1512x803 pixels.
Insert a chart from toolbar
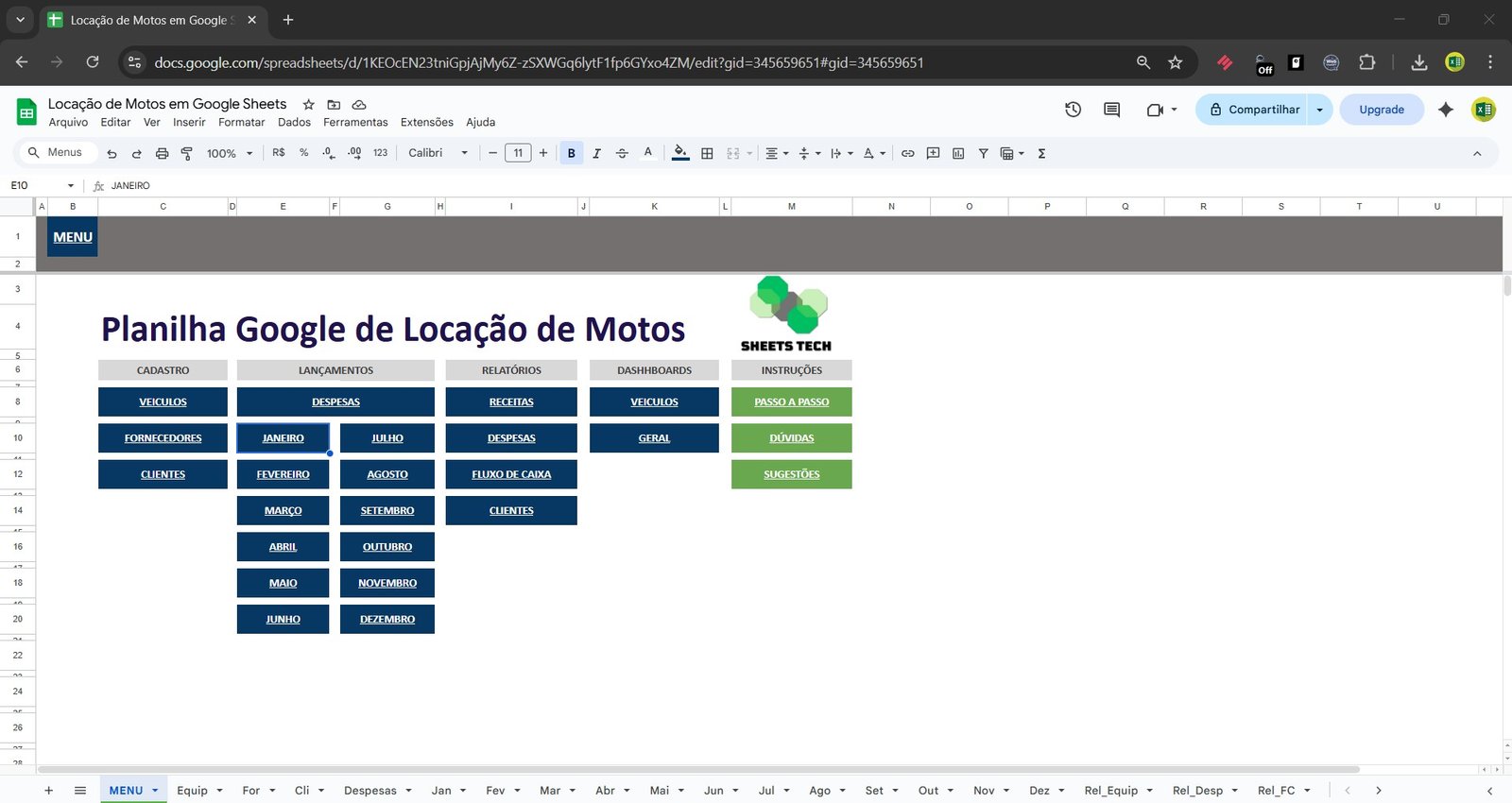click(958, 153)
